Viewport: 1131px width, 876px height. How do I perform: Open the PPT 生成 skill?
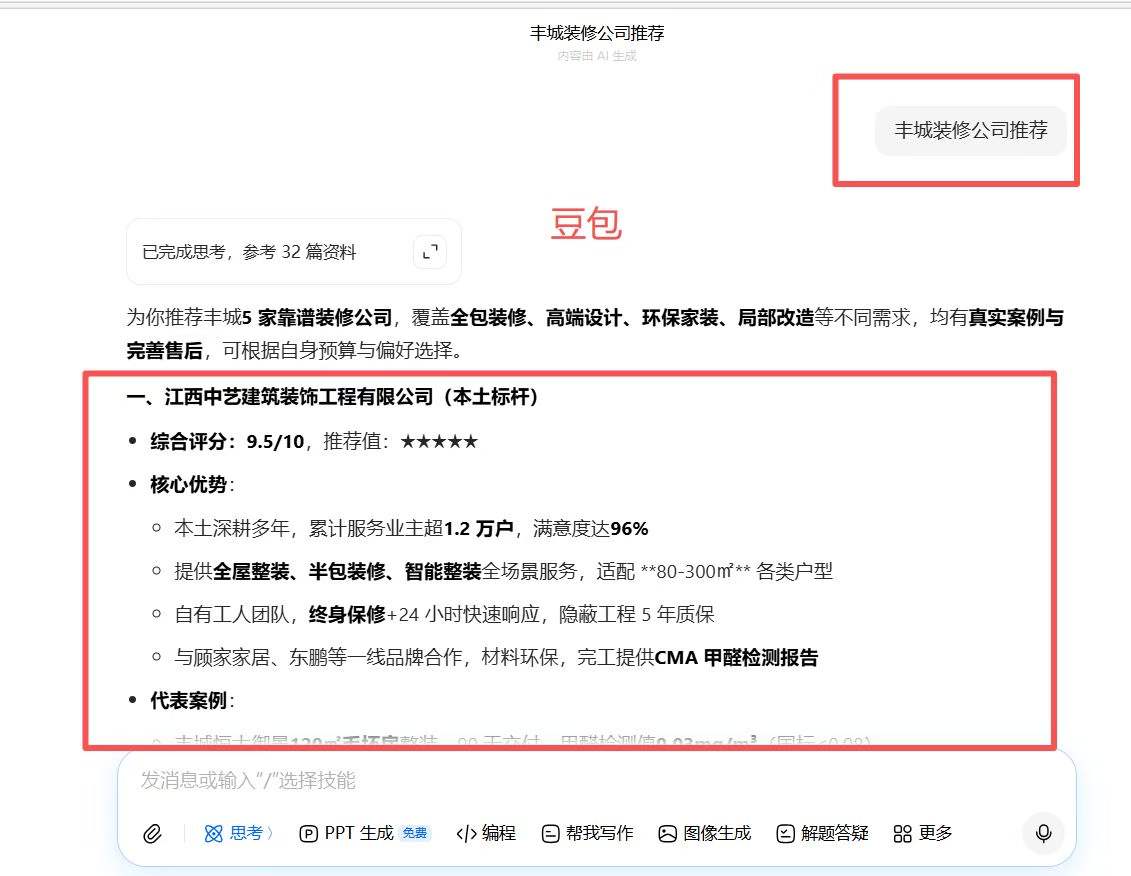364,833
